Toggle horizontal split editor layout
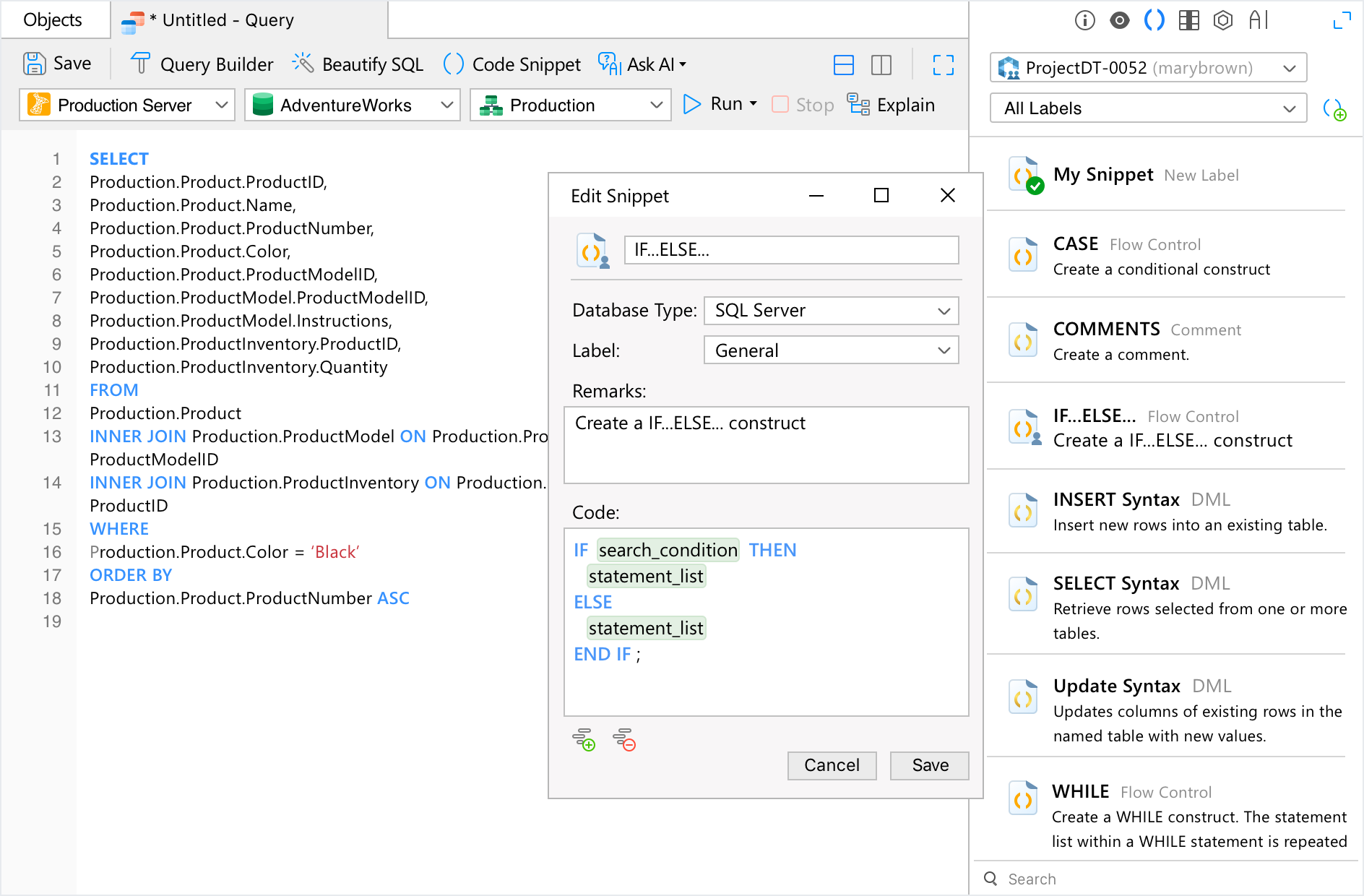The width and height of the screenshot is (1364, 896). tap(843, 65)
